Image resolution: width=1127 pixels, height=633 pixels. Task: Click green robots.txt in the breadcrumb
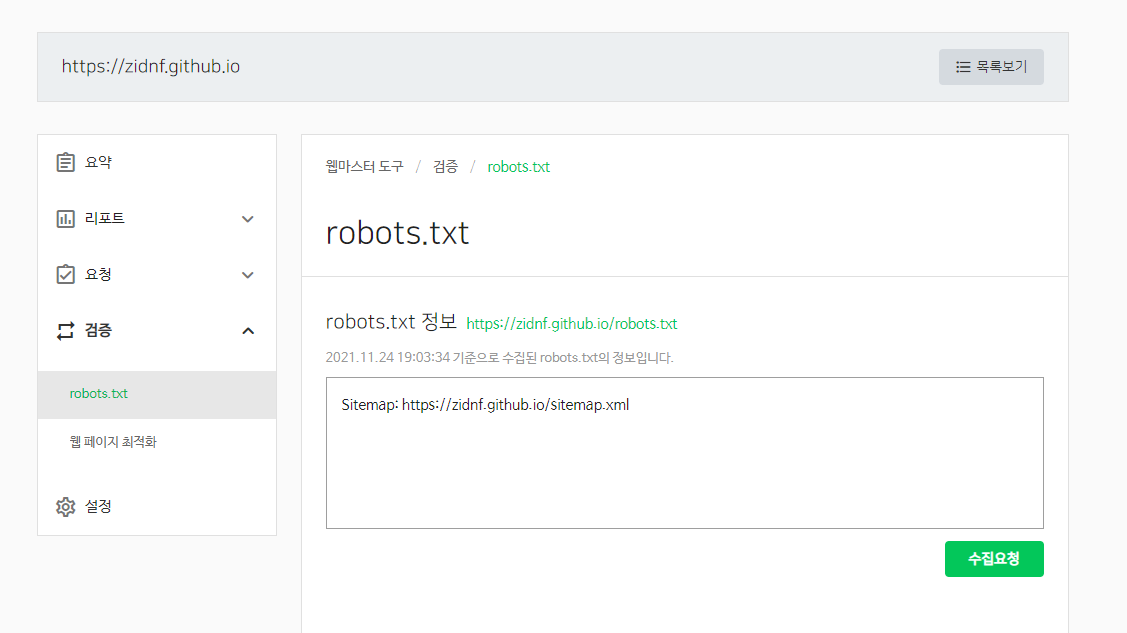pyautogui.click(x=518, y=167)
